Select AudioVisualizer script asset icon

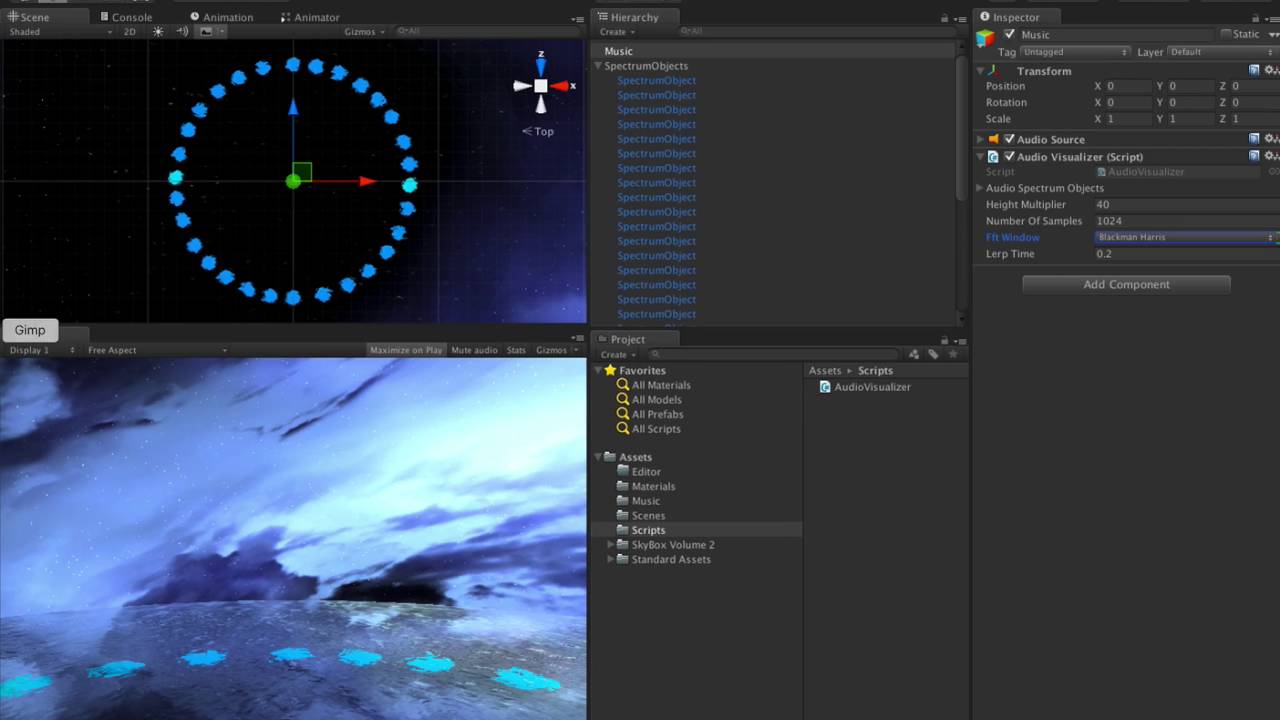(x=825, y=387)
